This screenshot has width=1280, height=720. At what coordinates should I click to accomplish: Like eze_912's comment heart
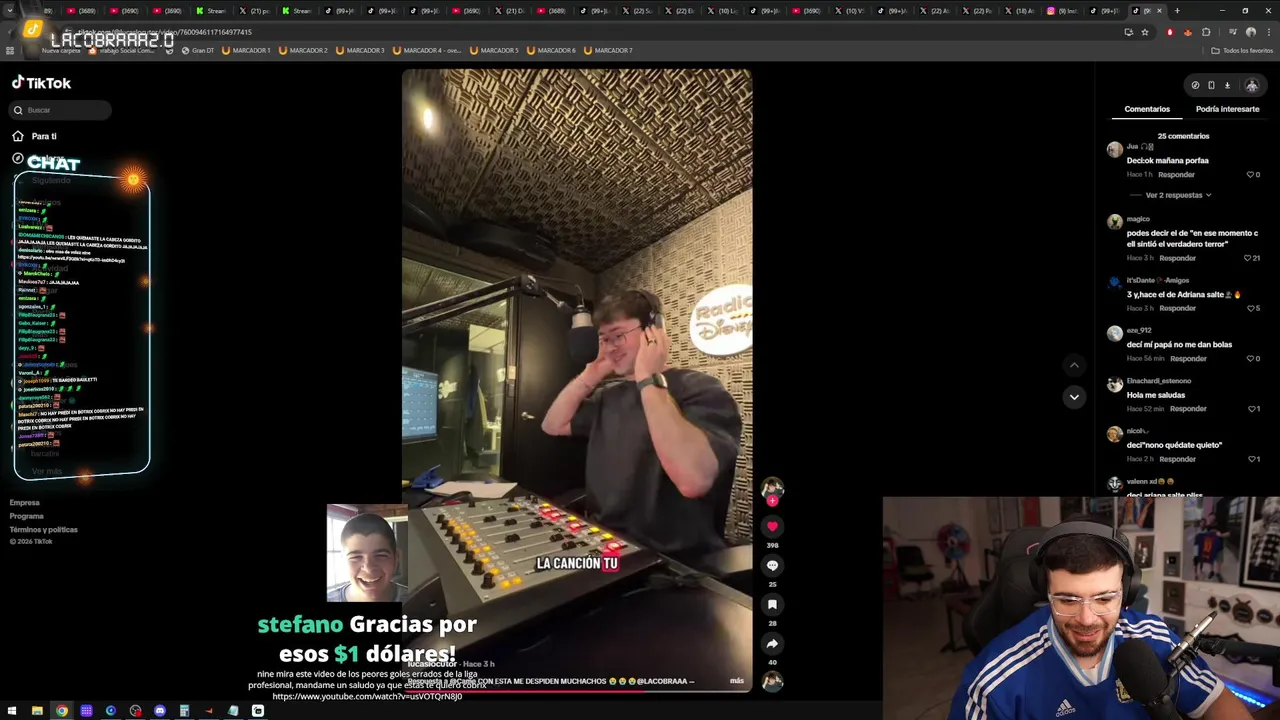(1250, 359)
